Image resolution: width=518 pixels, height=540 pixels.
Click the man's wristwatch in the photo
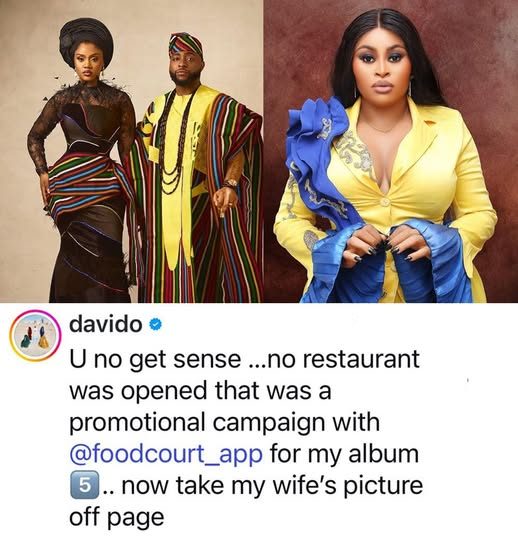[x=230, y=183]
